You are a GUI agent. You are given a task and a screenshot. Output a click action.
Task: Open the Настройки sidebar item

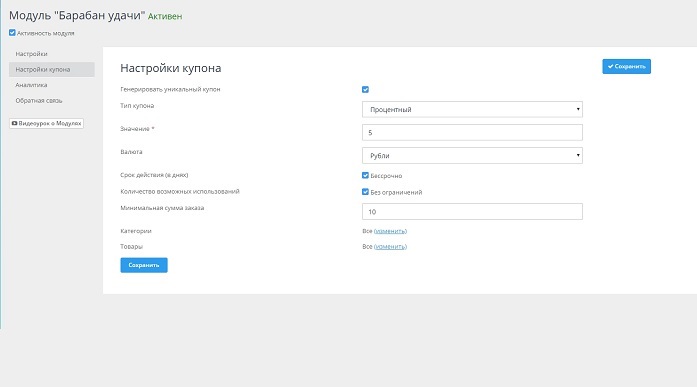[31, 54]
